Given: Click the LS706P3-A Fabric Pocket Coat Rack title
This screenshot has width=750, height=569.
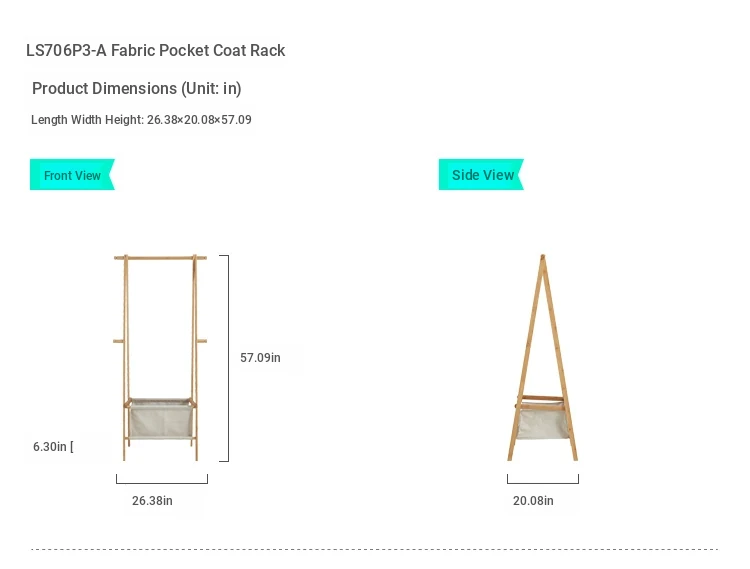Looking at the screenshot, I should pos(155,50).
